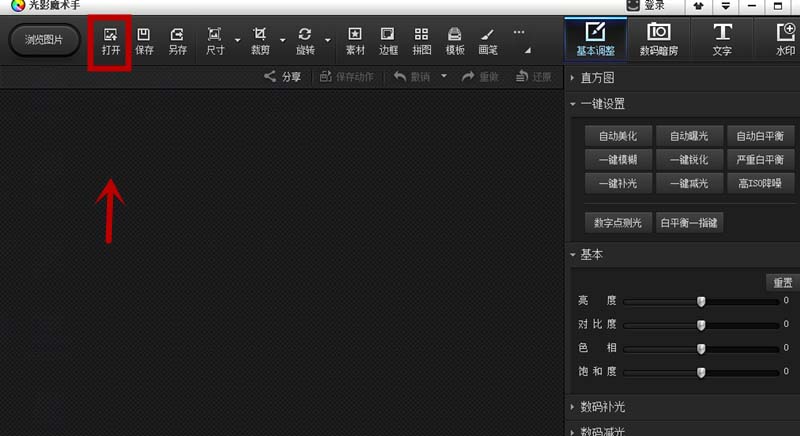Click 严重白平衡 button
The height and width of the screenshot is (436, 800).
[760, 160]
